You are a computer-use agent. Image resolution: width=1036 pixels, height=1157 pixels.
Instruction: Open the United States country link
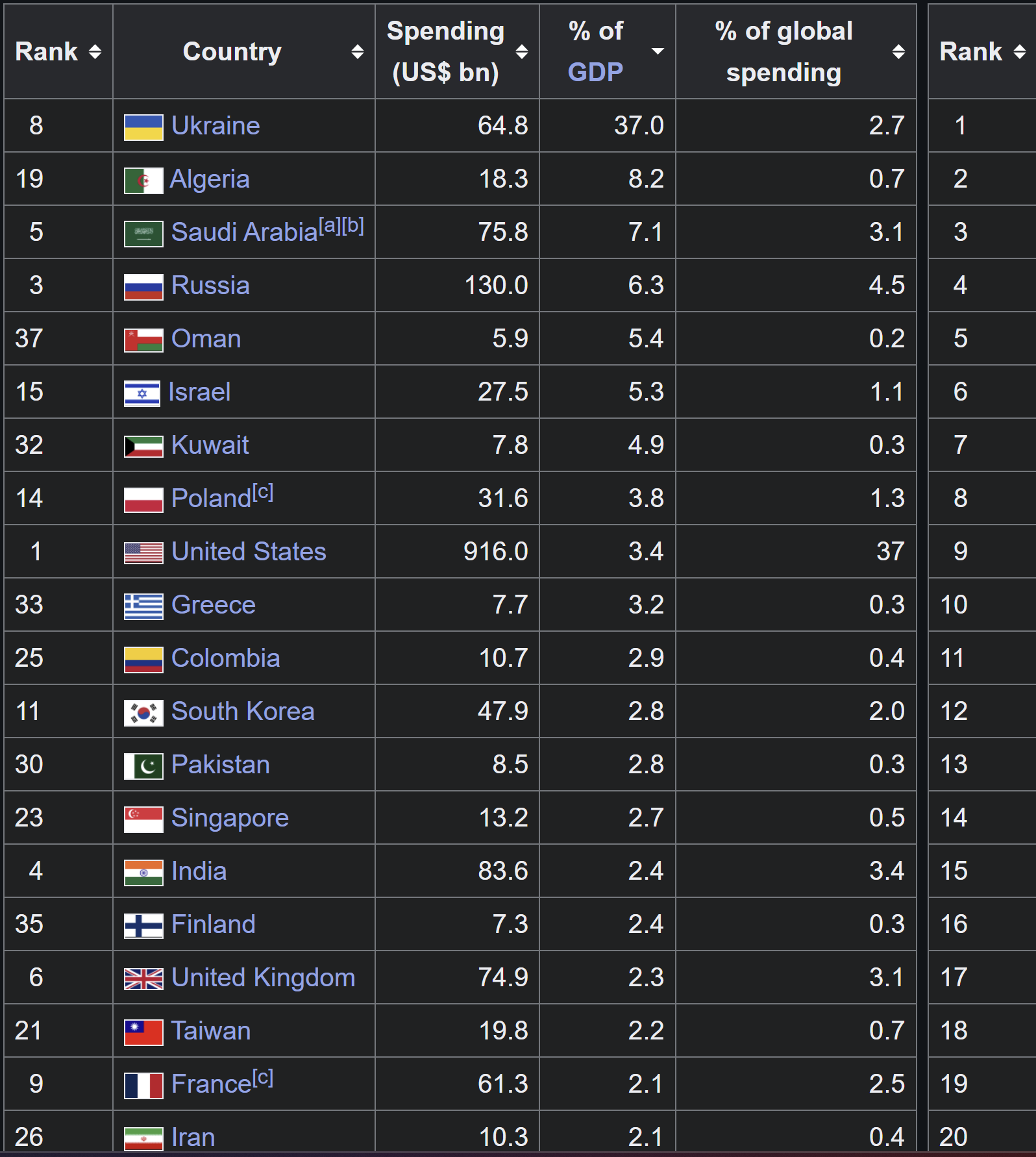249,552
